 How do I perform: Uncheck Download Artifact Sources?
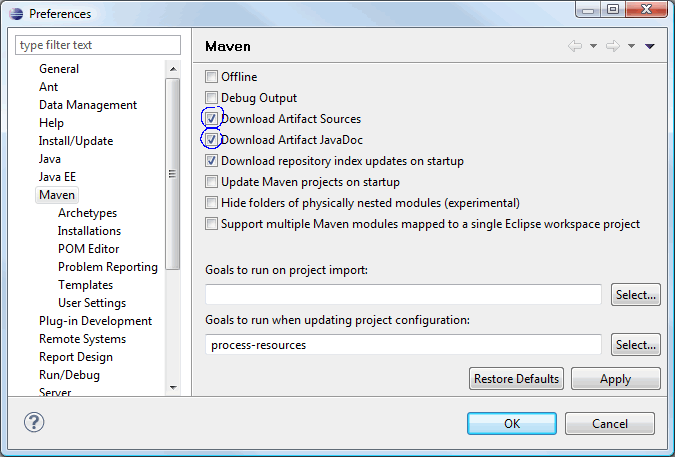(211, 118)
